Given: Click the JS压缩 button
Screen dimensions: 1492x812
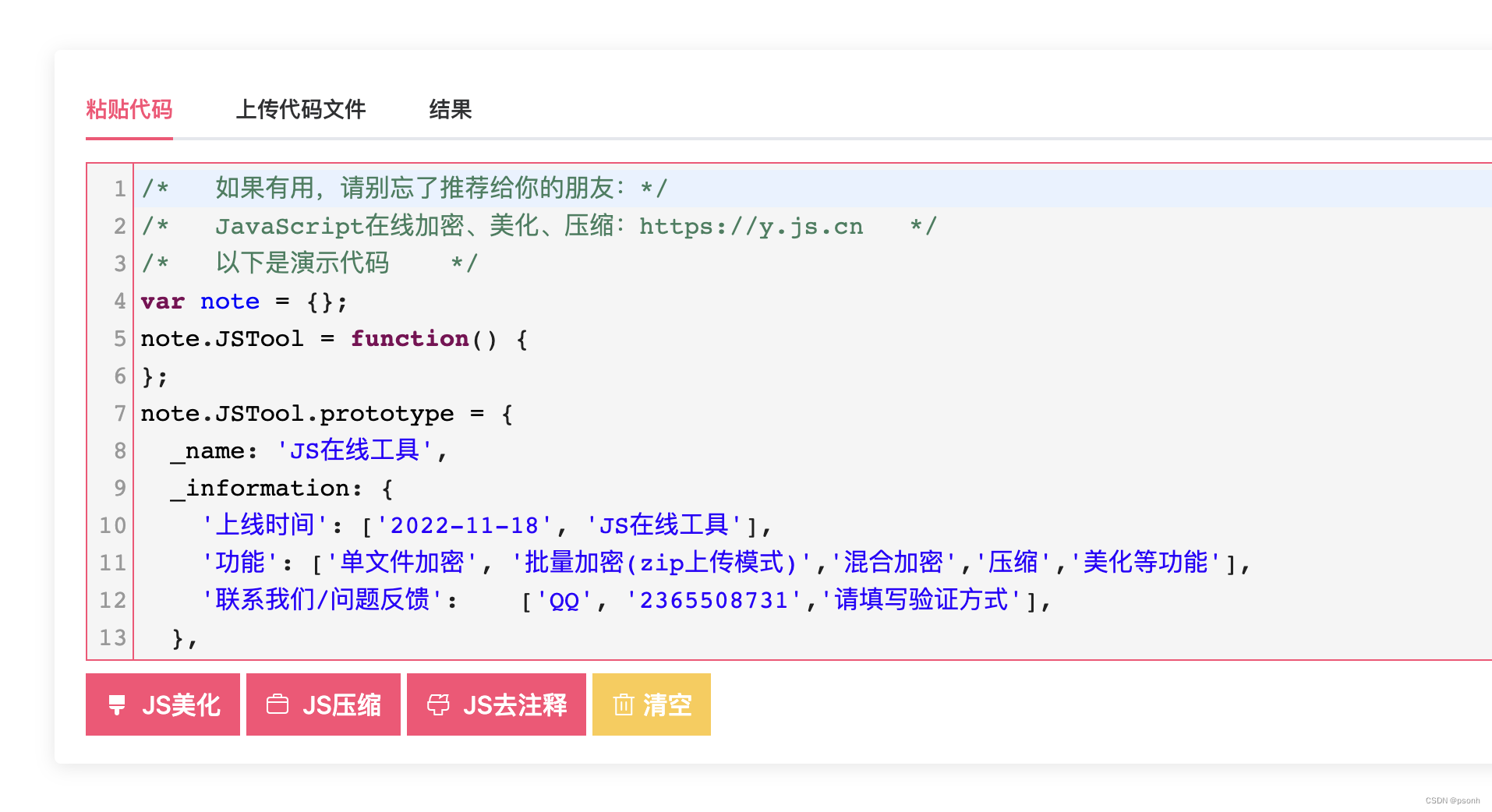Looking at the screenshot, I should pyautogui.click(x=324, y=704).
